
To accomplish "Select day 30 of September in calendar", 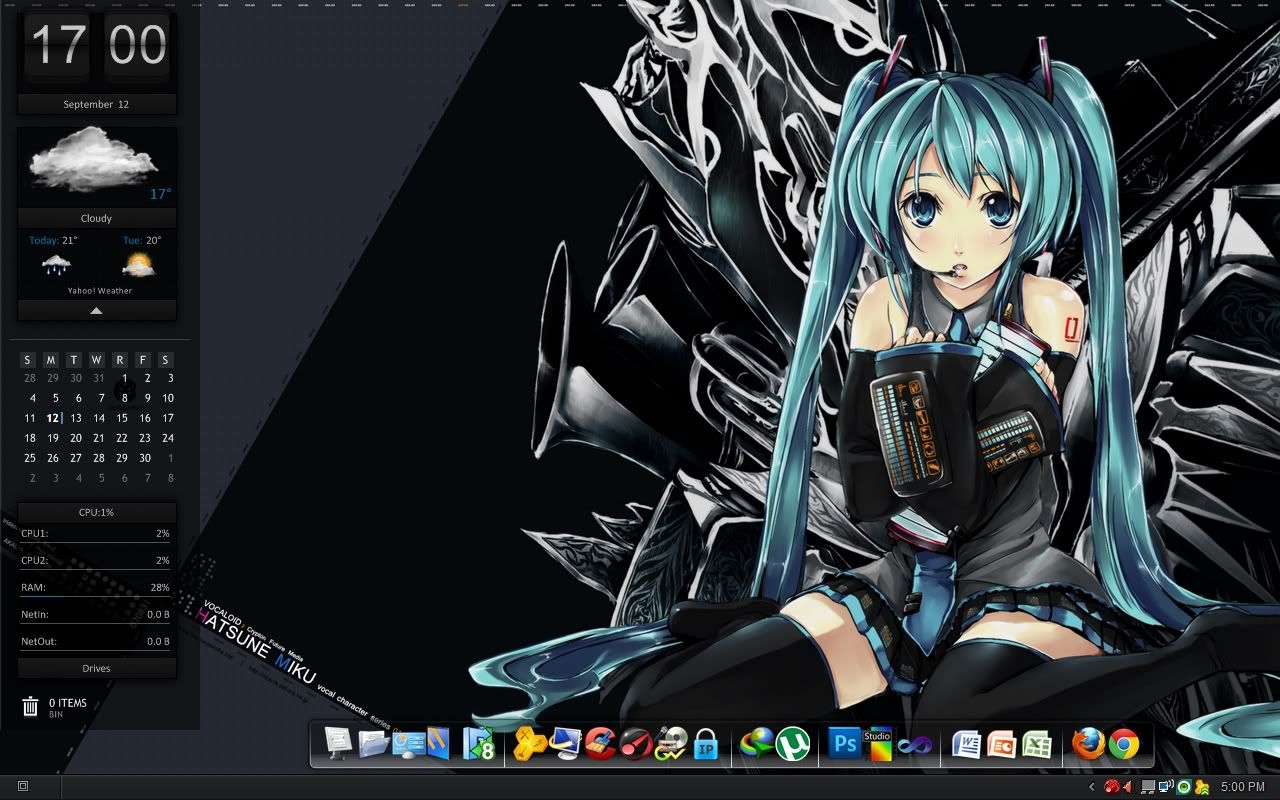I will coord(145,458).
